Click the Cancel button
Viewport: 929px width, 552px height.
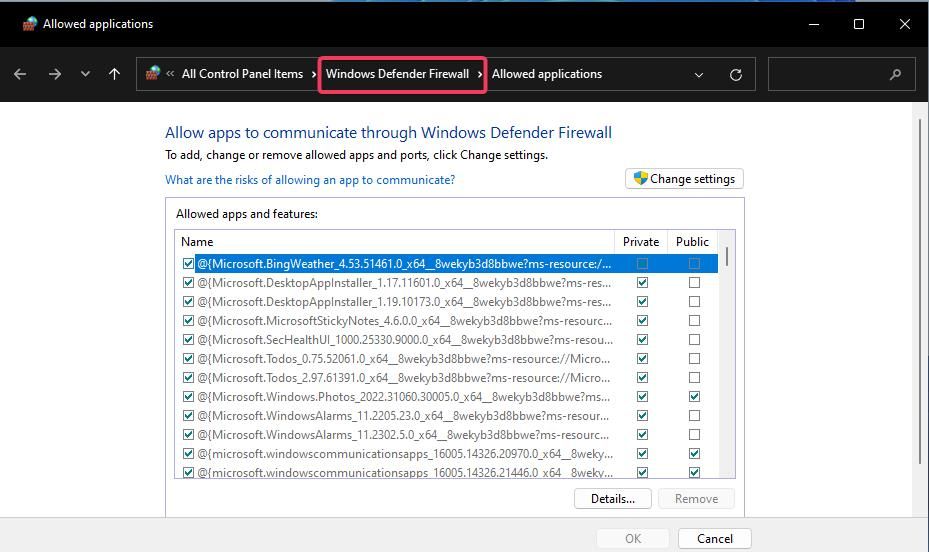coord(714,538)
